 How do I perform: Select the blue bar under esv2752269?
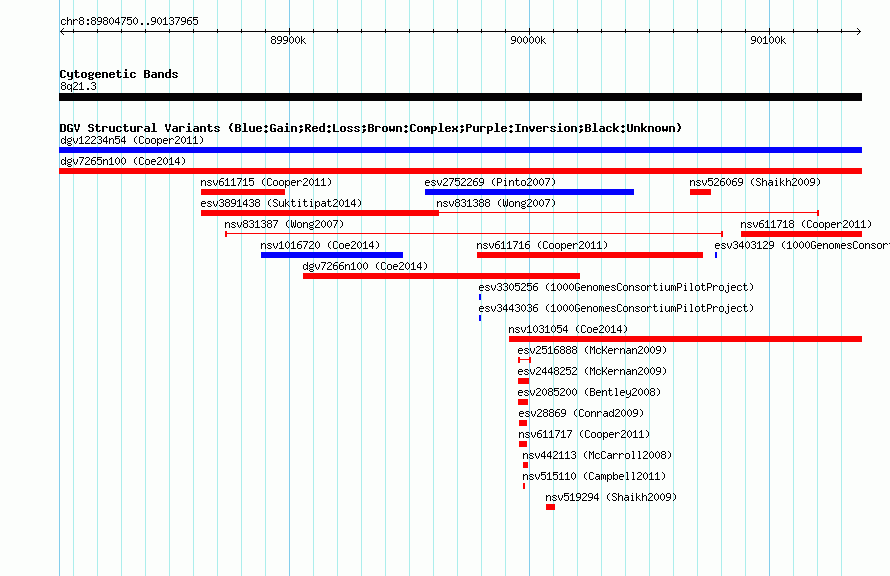[529, 192]
